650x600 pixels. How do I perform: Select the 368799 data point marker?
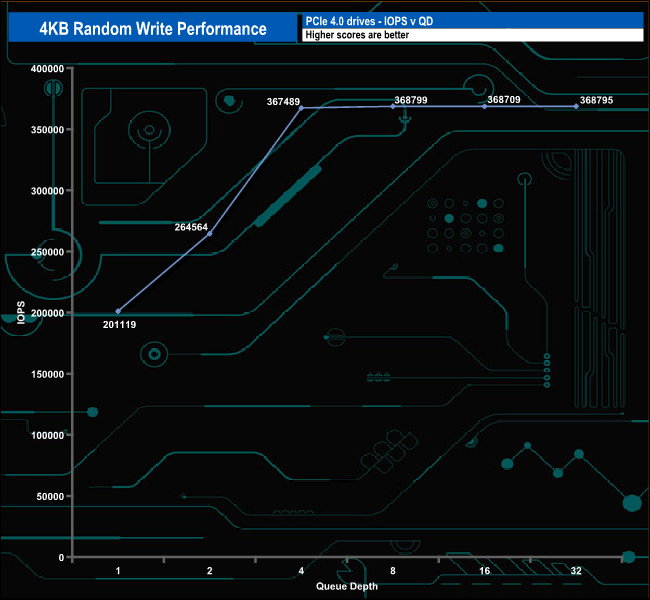pyautogui.click(x=393, y=107)
